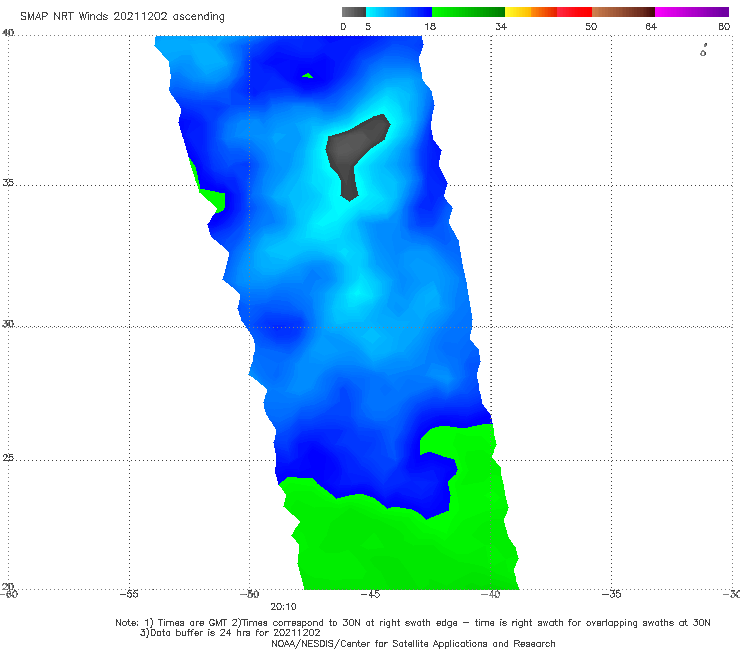Click the title 'SMAP NRT Winds 20211202 ascending'

coord(122,16)
